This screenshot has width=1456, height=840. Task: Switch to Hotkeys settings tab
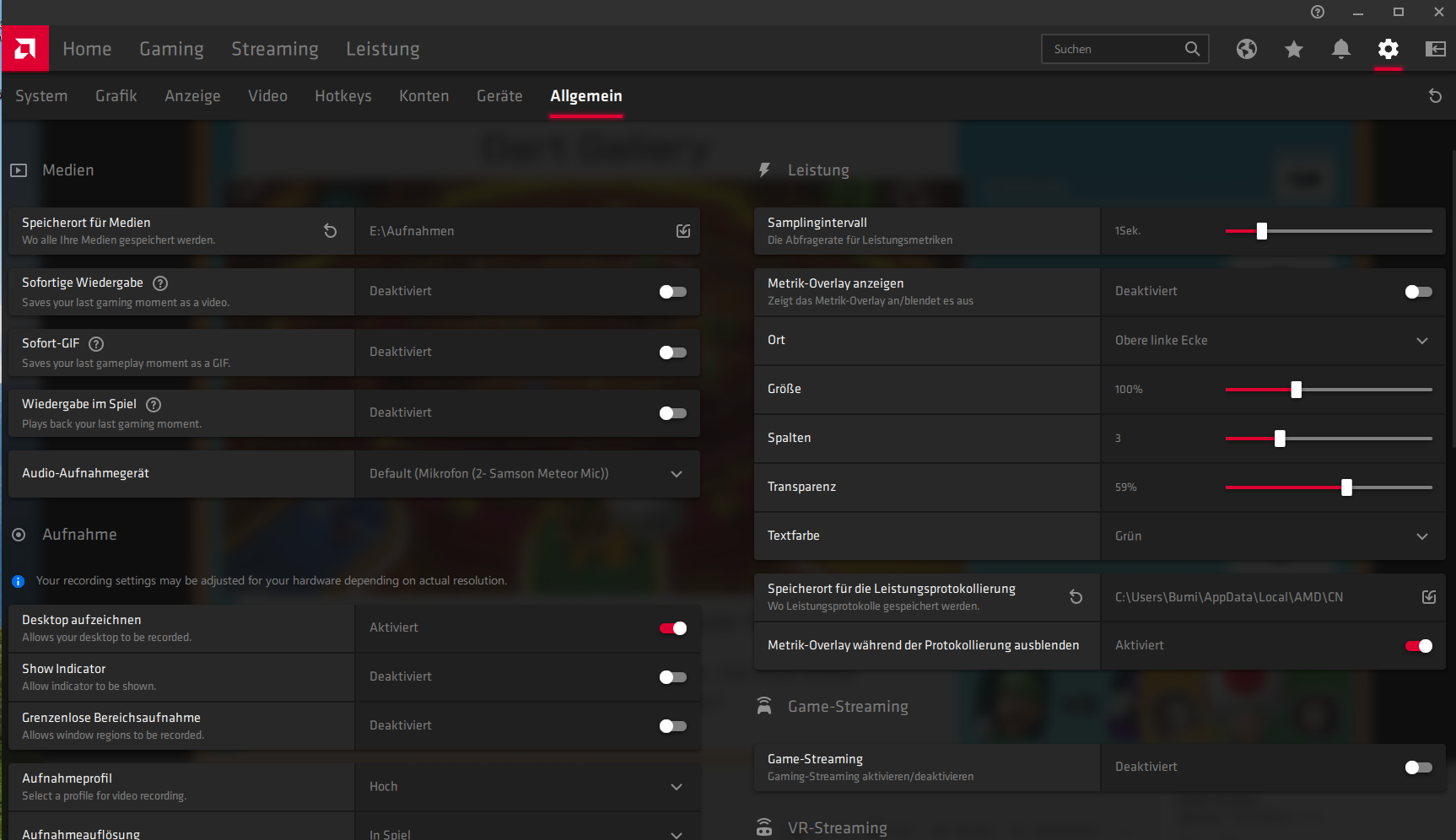point(343,96)
